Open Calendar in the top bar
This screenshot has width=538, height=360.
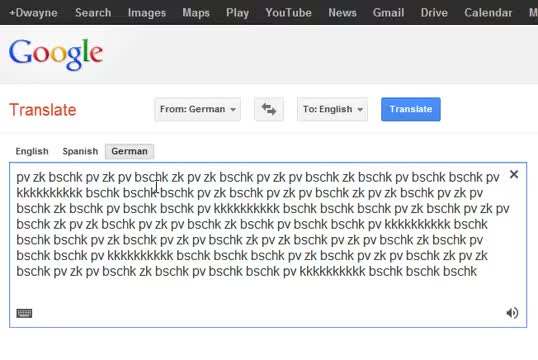coord(488,13)
